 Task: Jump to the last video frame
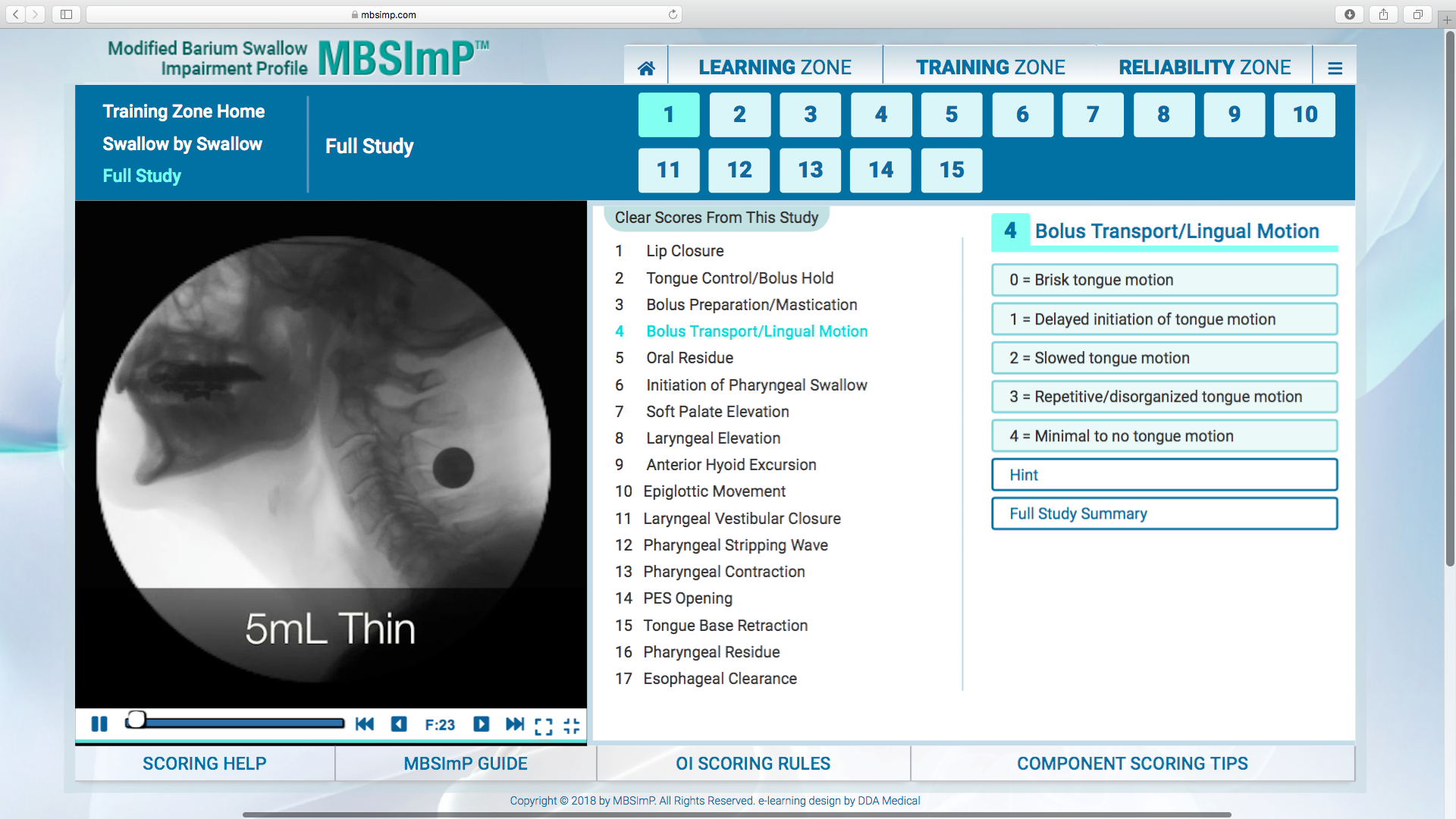515,724
